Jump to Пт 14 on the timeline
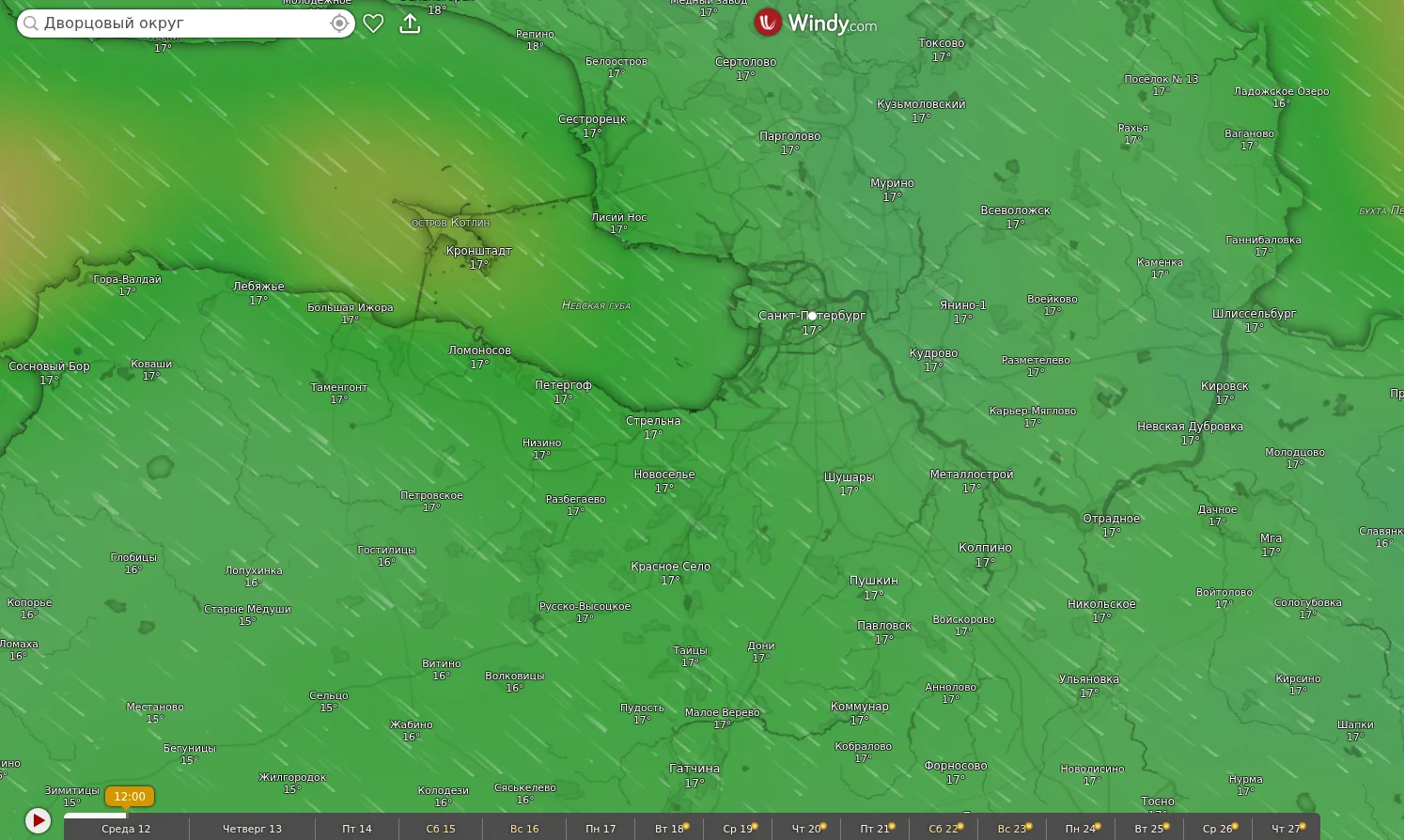The height and width of the screenshot is (840, 1404). pos(357,829)
